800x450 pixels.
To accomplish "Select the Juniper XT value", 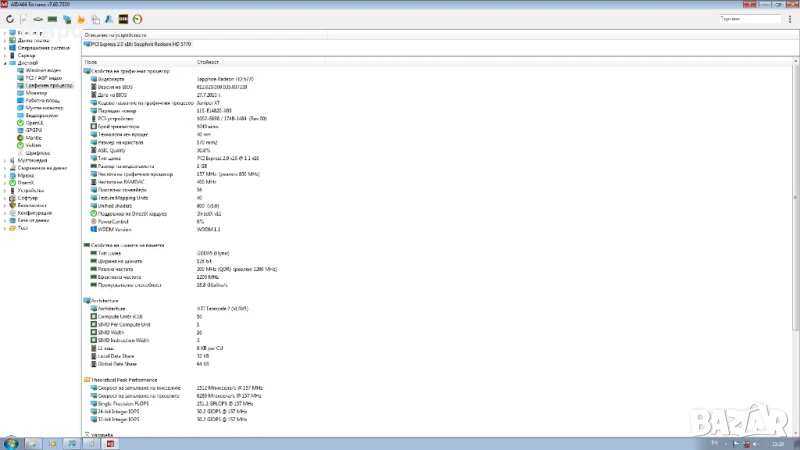I will pos(208,103).
